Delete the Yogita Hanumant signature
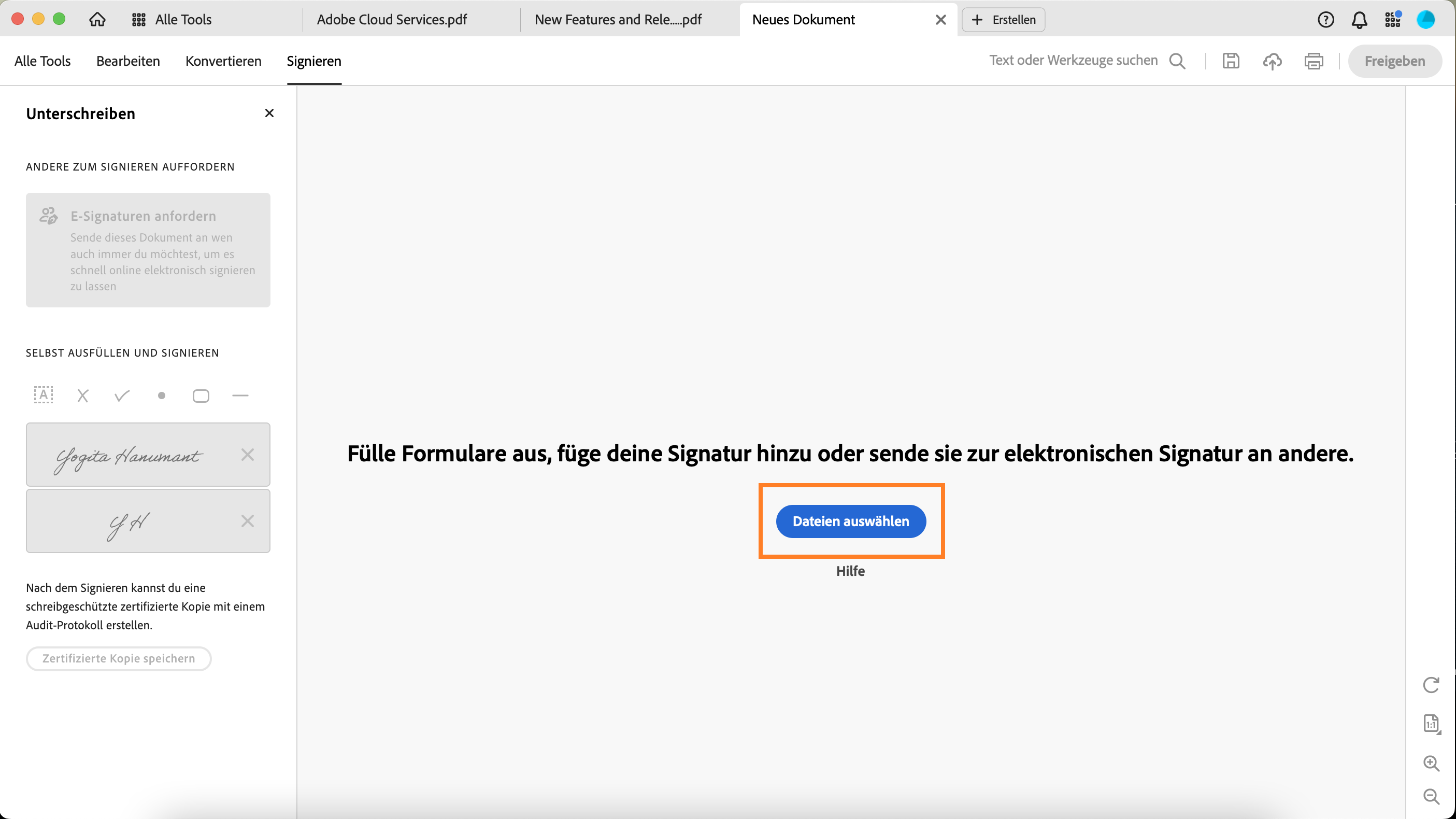Image resolution: width=1456 pixels, height=819 pixels. click(248, 454)
